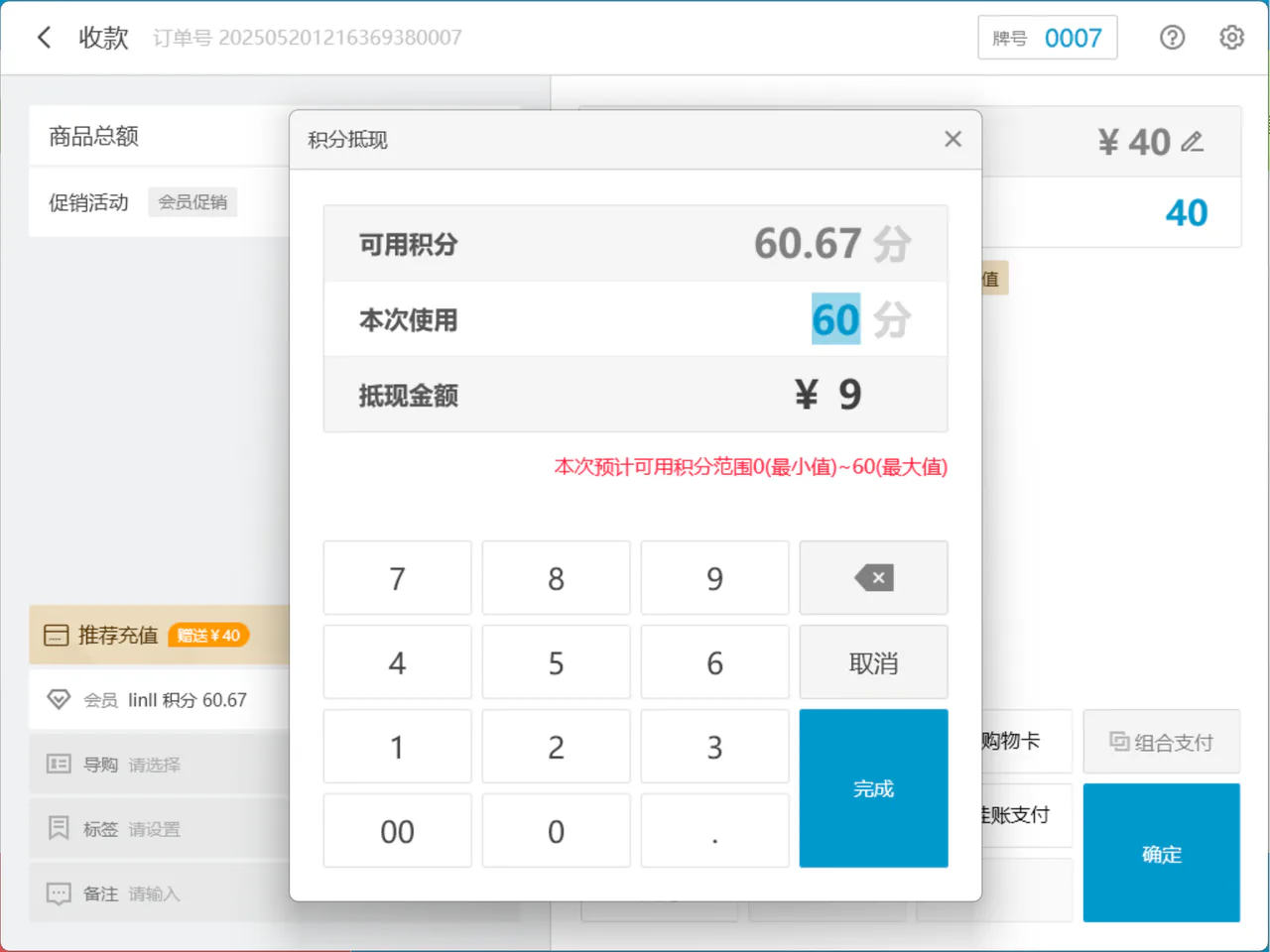Click the 完成 button

pos(873,788)
